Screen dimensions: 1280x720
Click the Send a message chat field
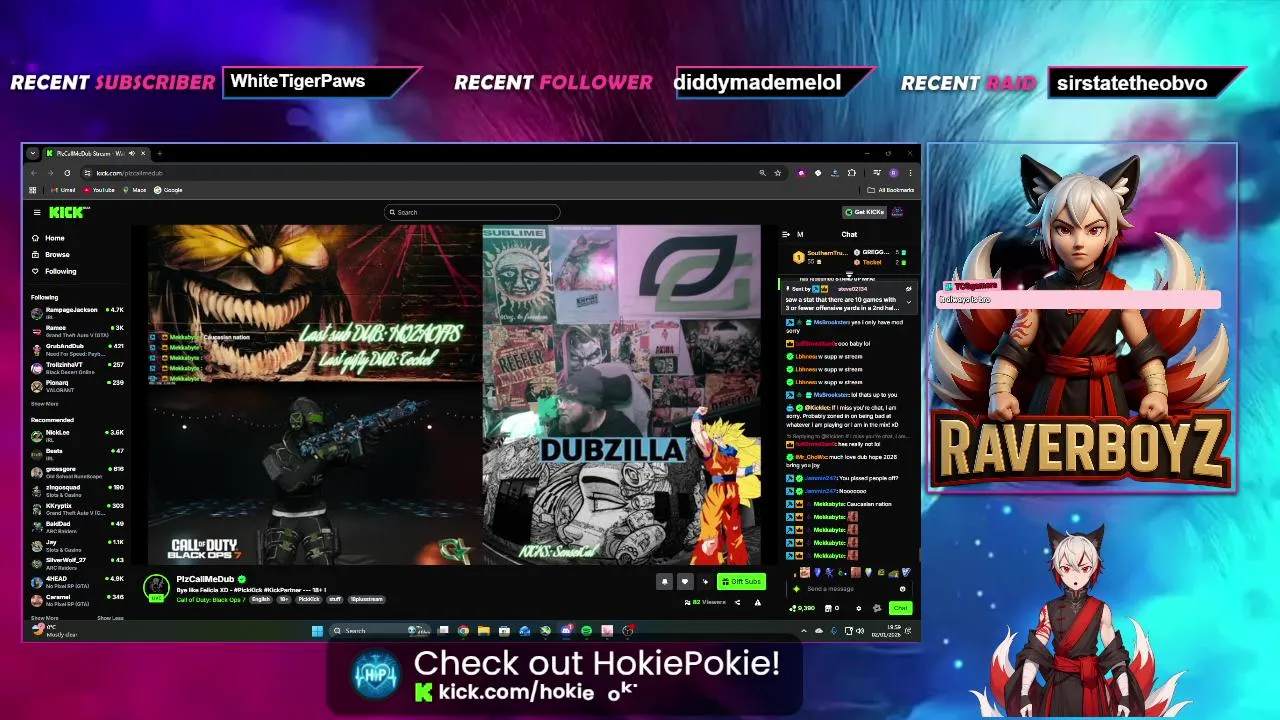point(850,589)
